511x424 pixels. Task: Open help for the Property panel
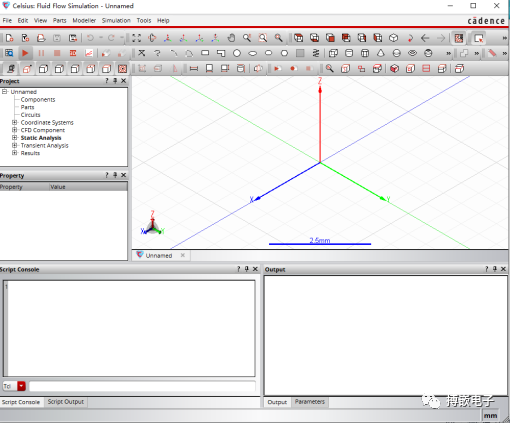107,175
